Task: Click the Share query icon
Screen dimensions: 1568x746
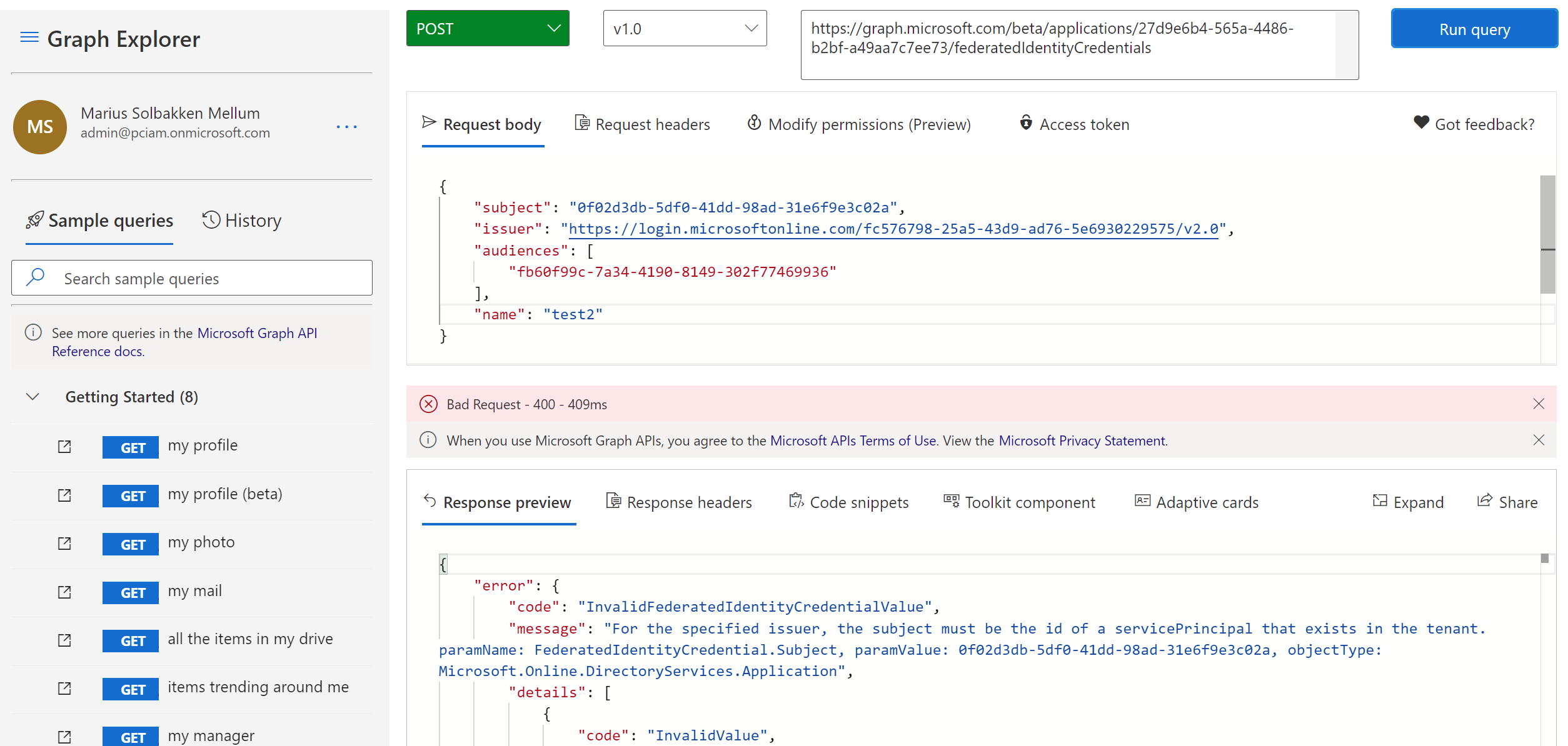Action: tap(1484, 501)
